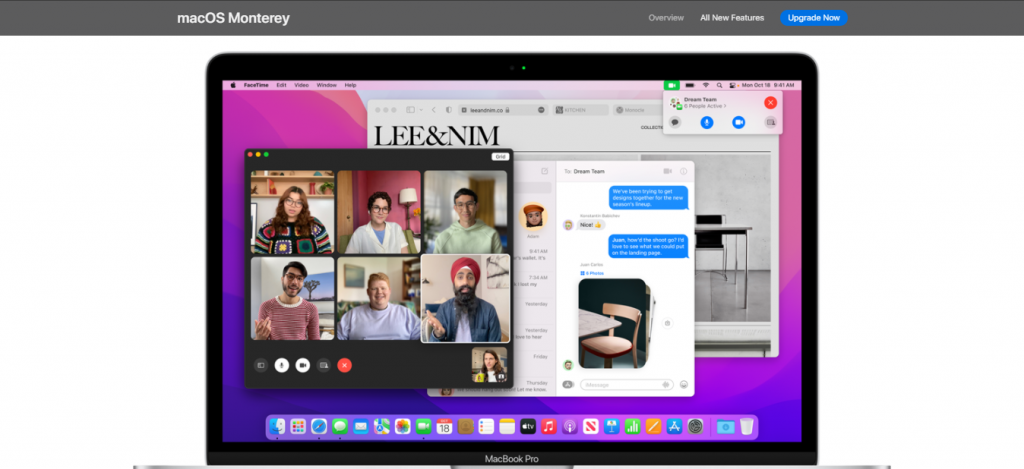Open Finder from the Dock
Viewport: 1024px width, 469px height.
coord(277,427)
